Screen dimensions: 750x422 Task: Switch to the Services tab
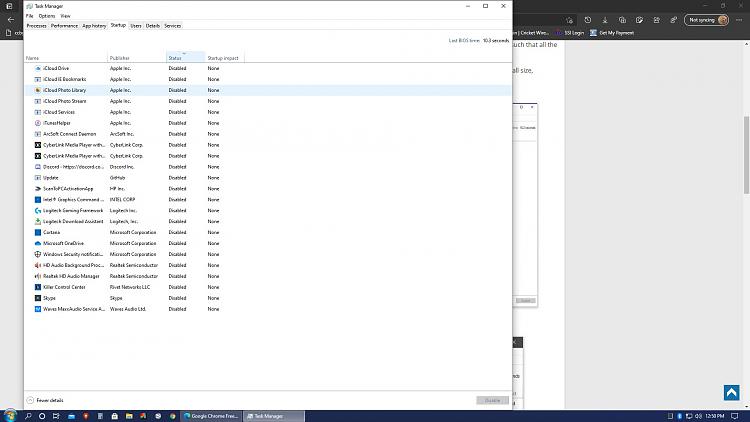tap(172, 26)
